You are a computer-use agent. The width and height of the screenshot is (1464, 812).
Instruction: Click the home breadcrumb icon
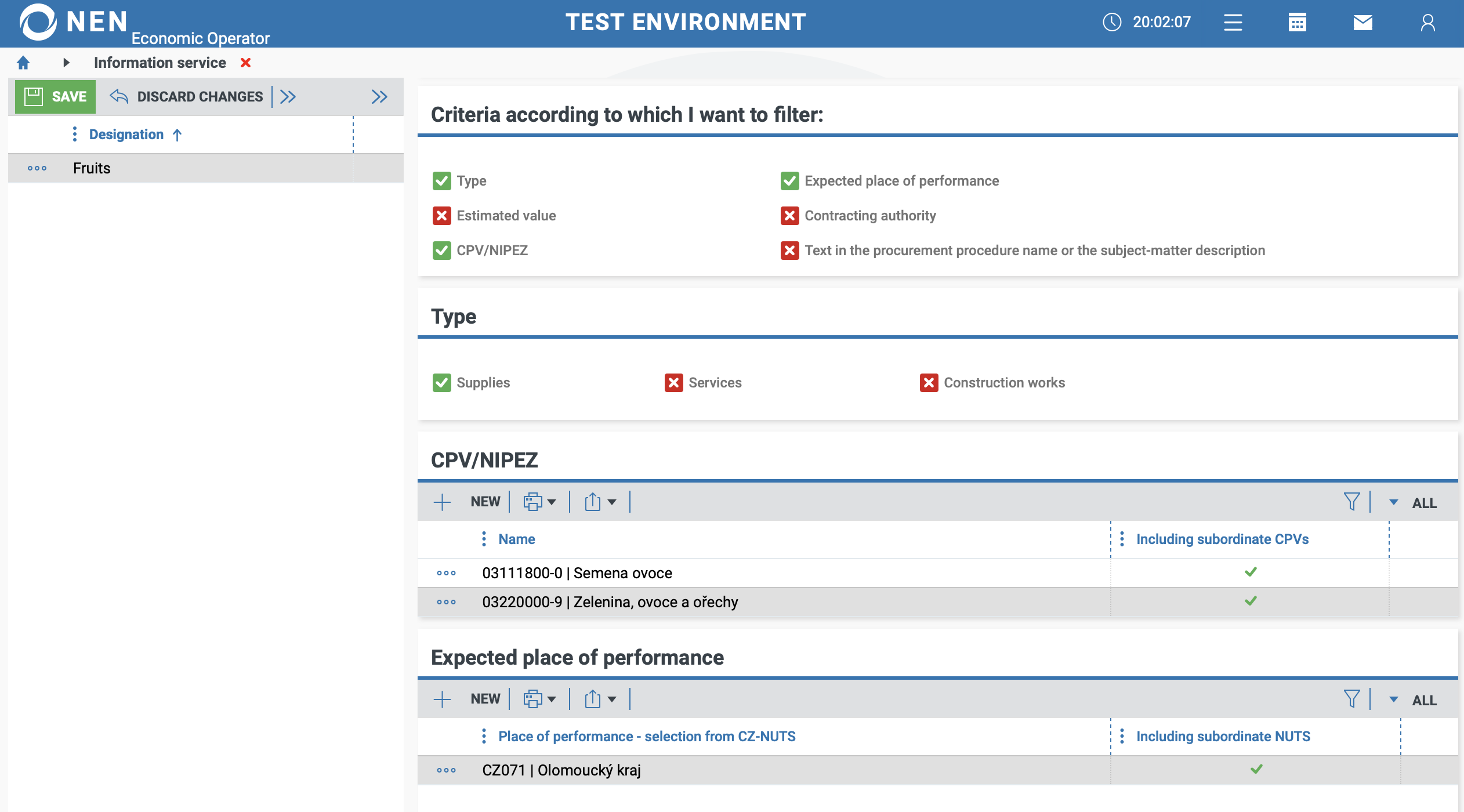point(23,63)
